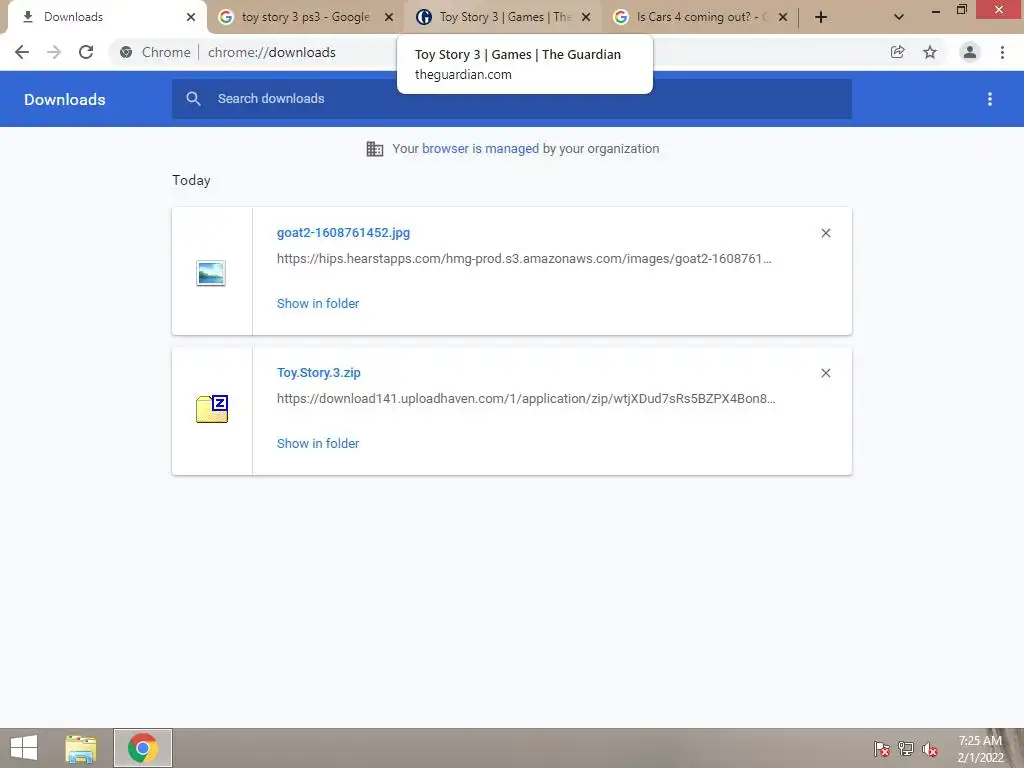Click the magnifier icon in Search downloads
Viewport: 1024px width, 768px height.
pos(193,99)
